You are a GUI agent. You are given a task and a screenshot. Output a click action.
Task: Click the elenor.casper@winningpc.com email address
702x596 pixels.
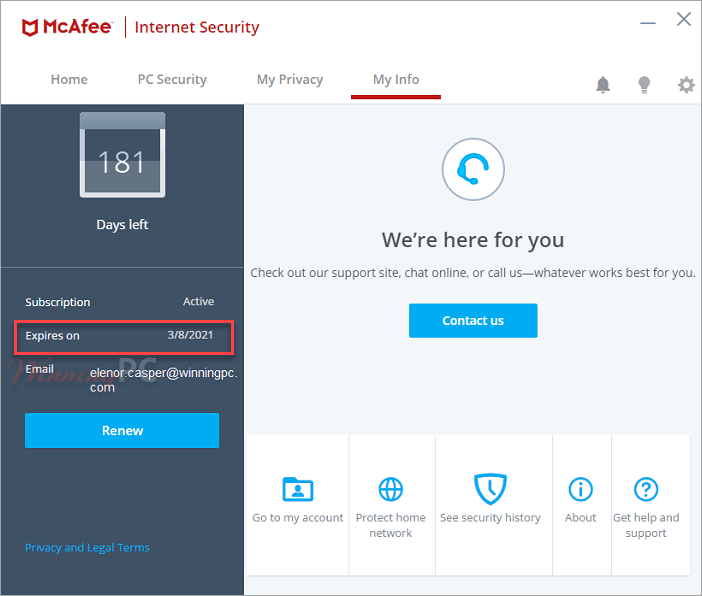pos(163,380)
